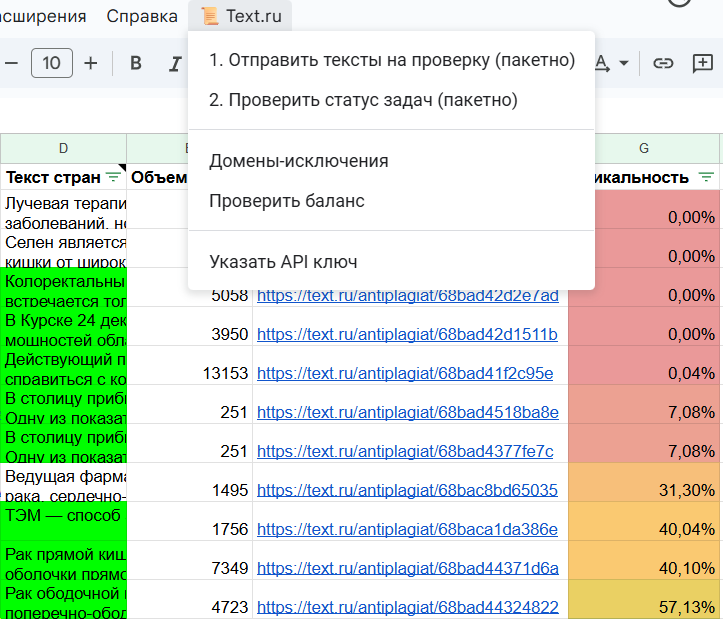The width and height of the screenshot is (723, 619).
Task: Select column D header
Action: coord(64,148)
